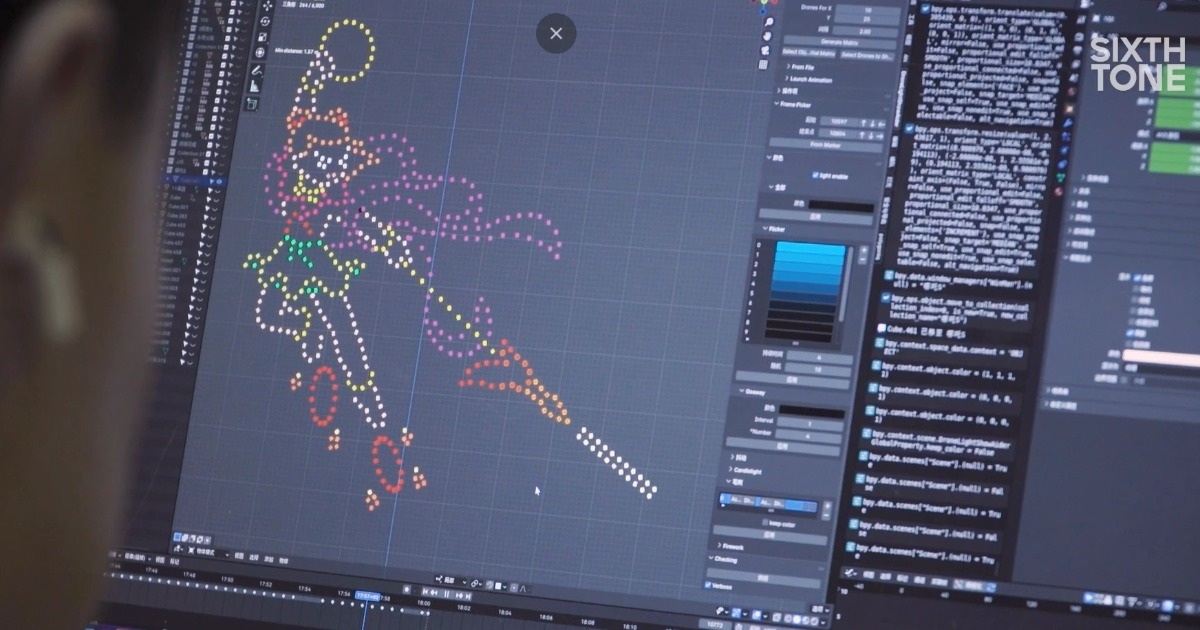
Task: Toggle the light enable checkbox
Action: 815,174
